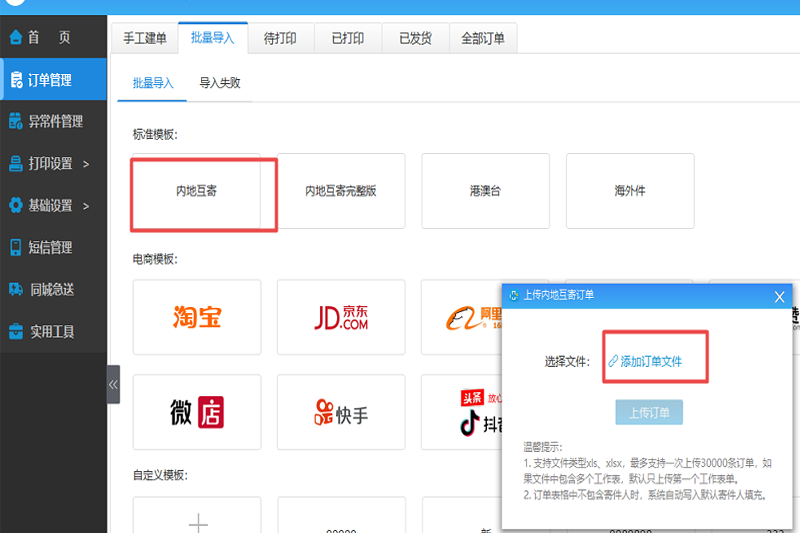Add a custom template with plus card
Screen dimensions: 800x533
pos(197,515)
